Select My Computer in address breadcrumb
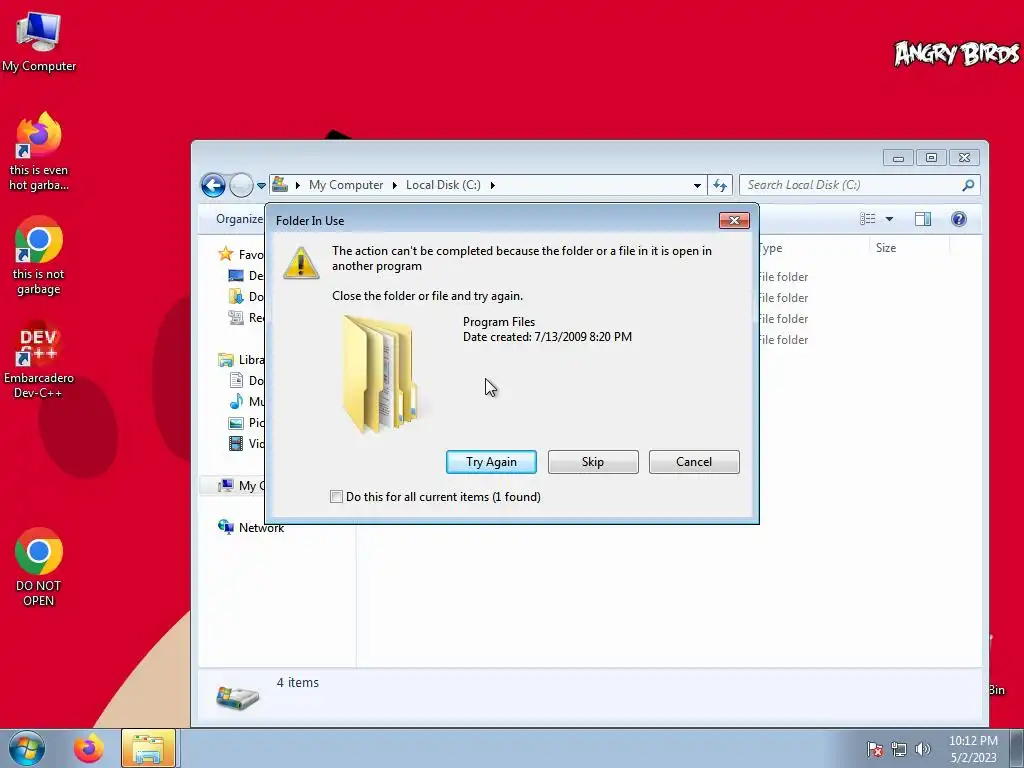1024x768 pixels. 345,185
